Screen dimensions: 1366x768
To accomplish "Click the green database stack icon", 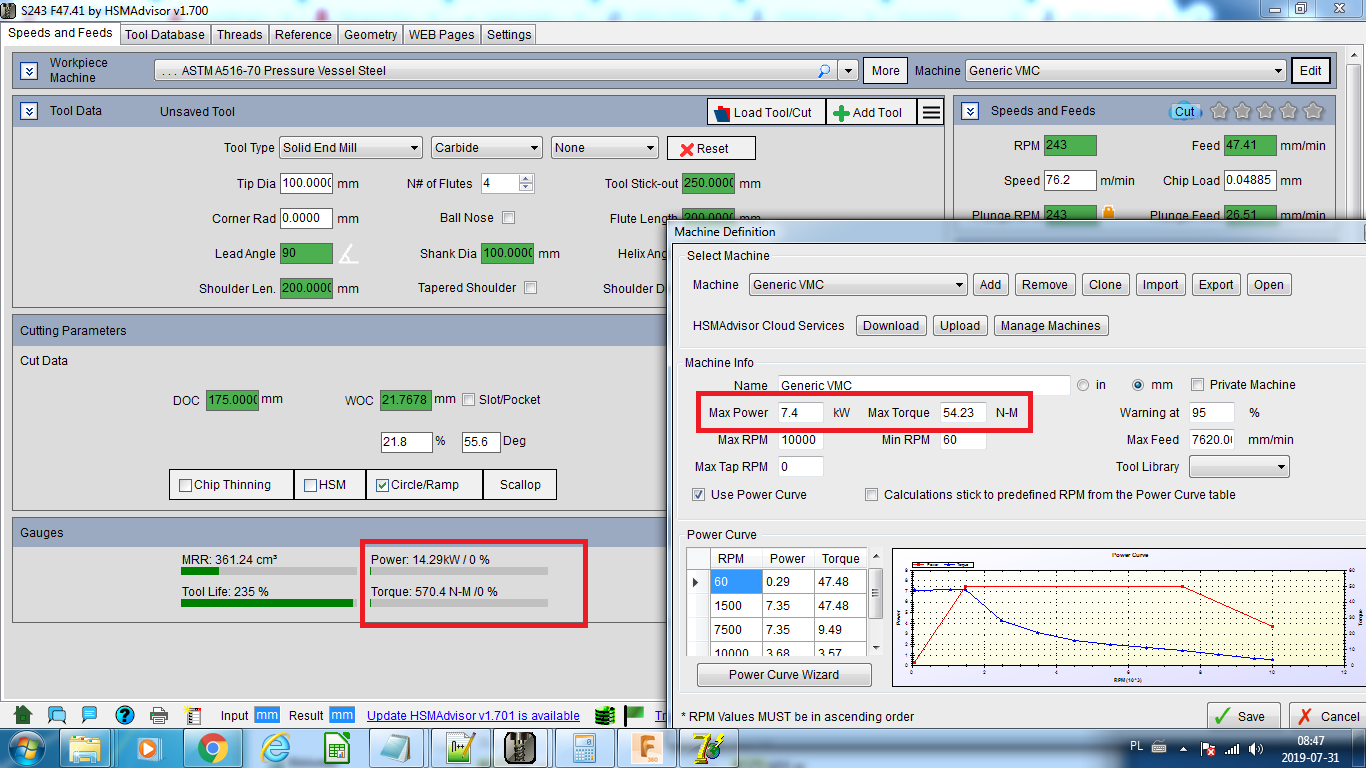I will coord(604,715).
